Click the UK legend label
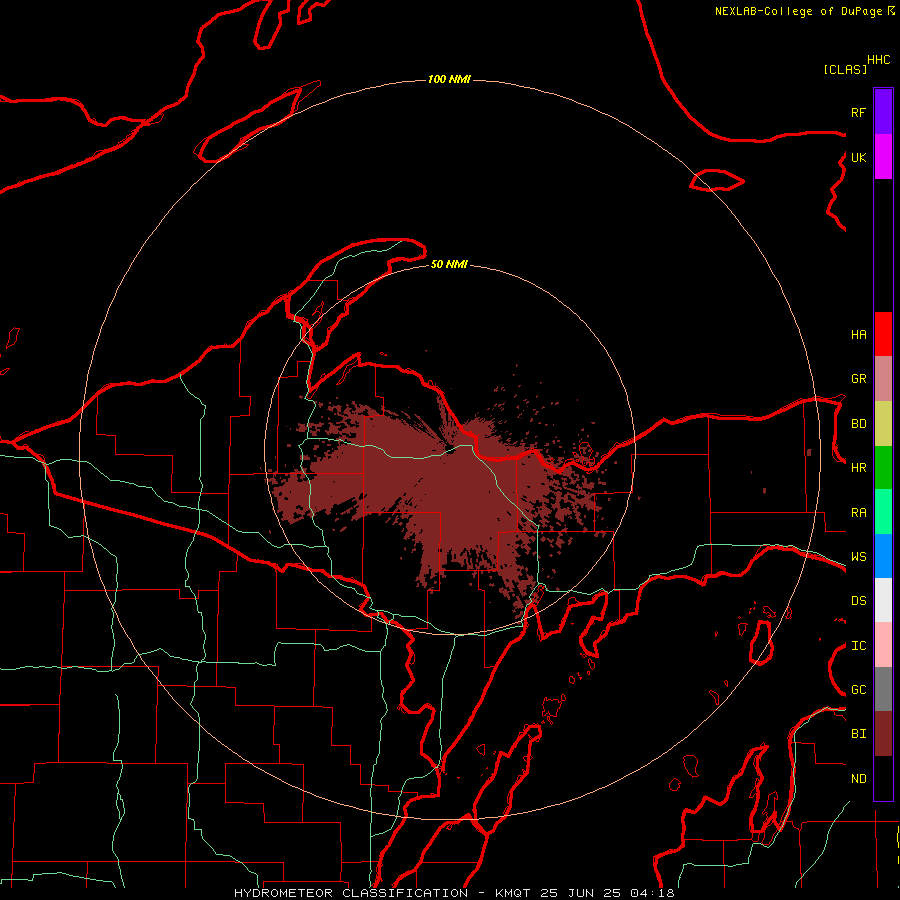This screenshot has width=900, height=900. point(858,157)
